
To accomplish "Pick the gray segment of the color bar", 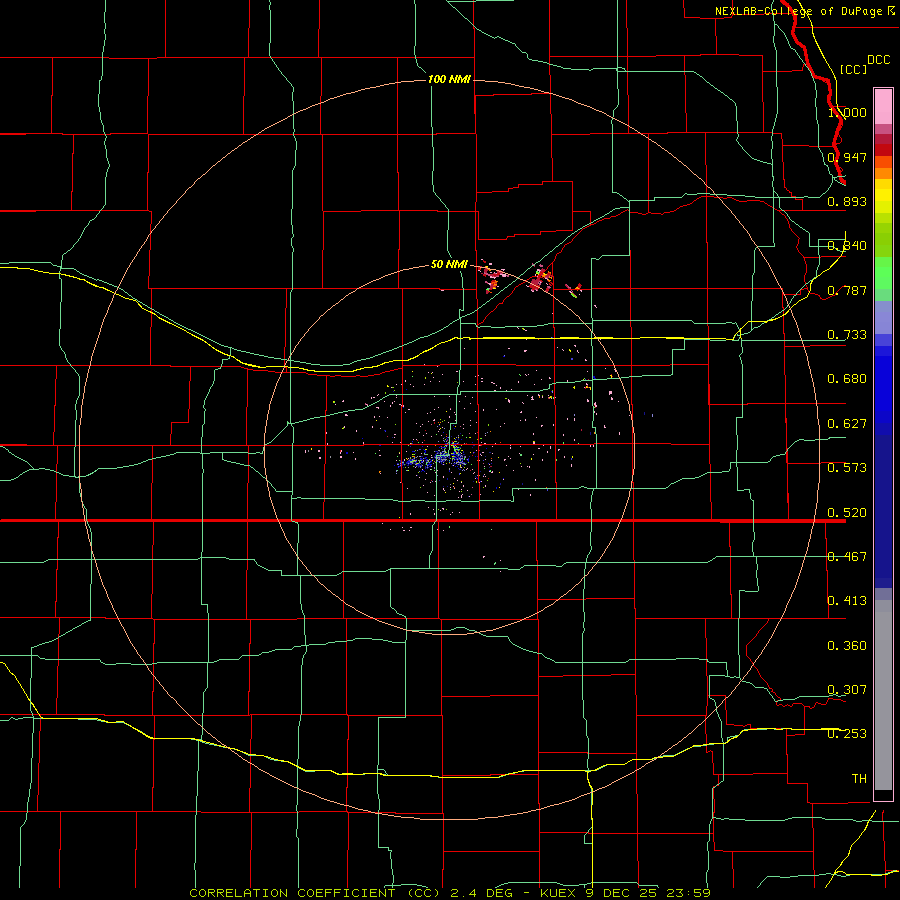I will (883, 695).
